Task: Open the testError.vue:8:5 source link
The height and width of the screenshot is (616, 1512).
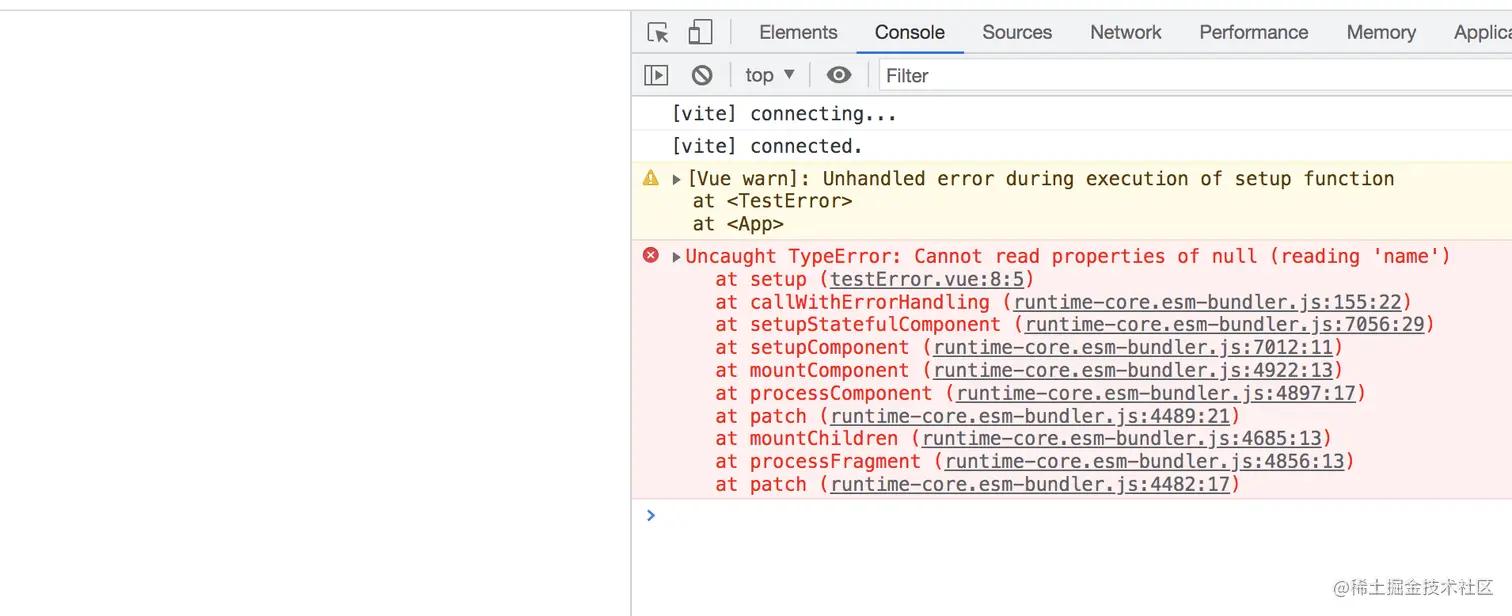Action: point(931,279)
